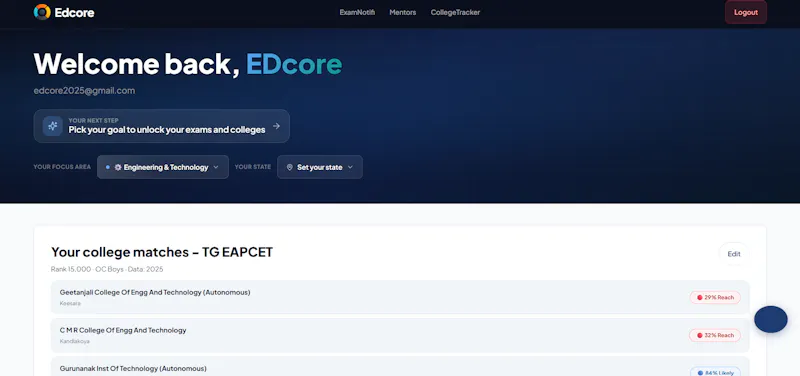This screenshot has width=800, height=376.
Task: Click the Edcore logo icon
Action: point(42,12)
